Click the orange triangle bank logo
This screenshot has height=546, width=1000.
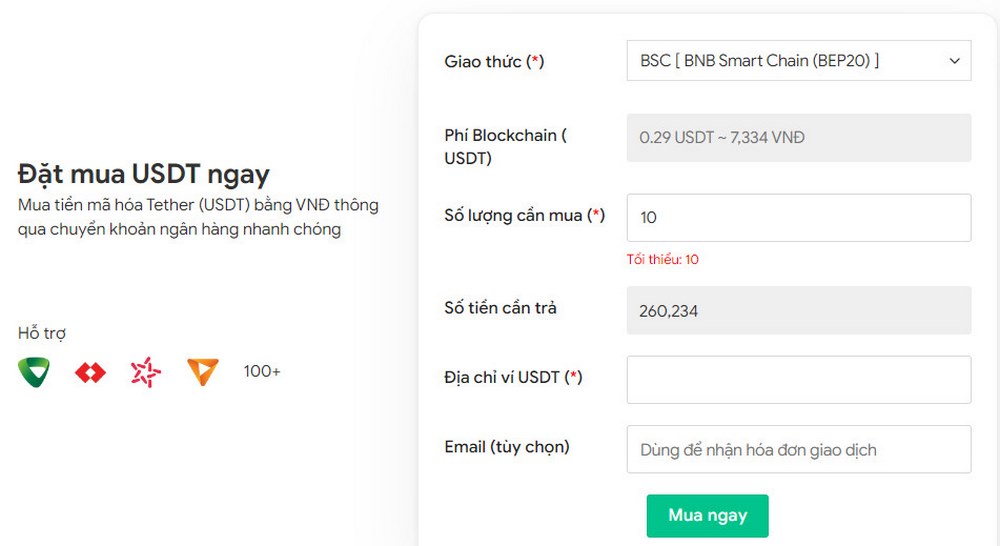(x=203, y=372)
